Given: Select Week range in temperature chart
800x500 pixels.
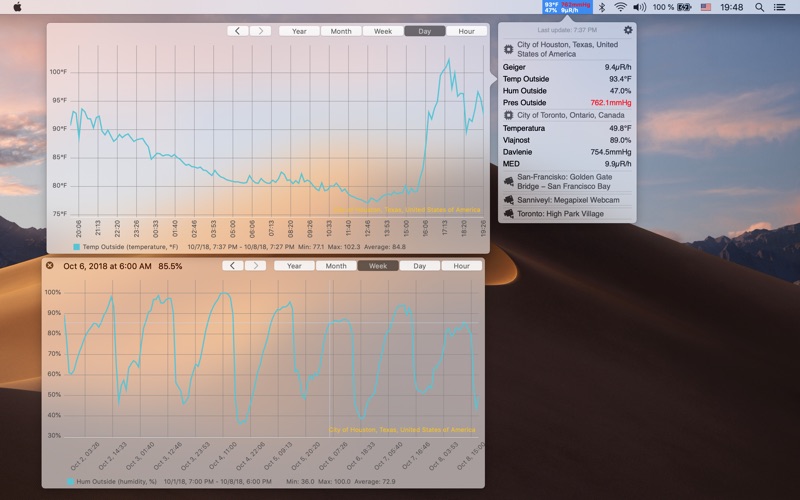Looking at the screenshot, I should click(383, 31).
